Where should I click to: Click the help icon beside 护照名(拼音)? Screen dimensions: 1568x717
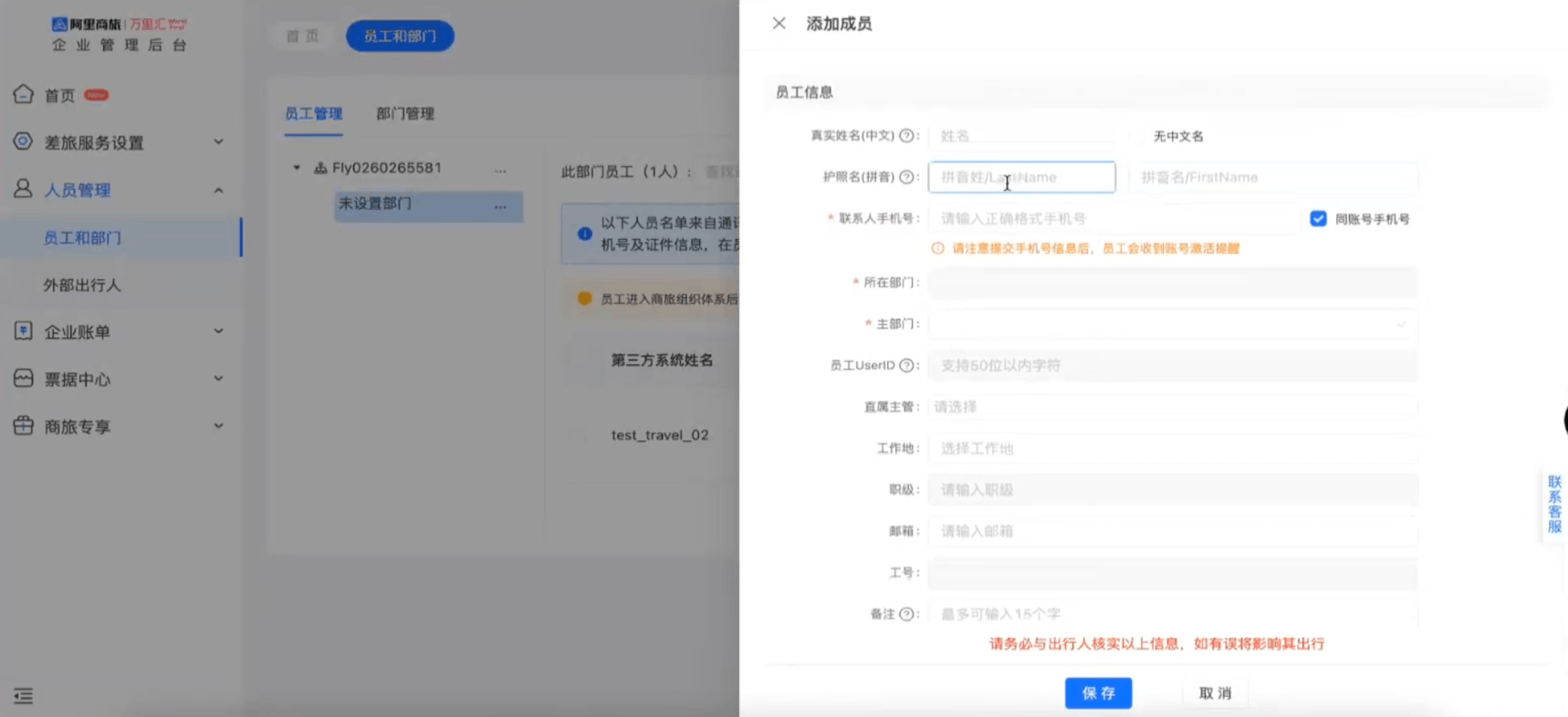point(906,177)
